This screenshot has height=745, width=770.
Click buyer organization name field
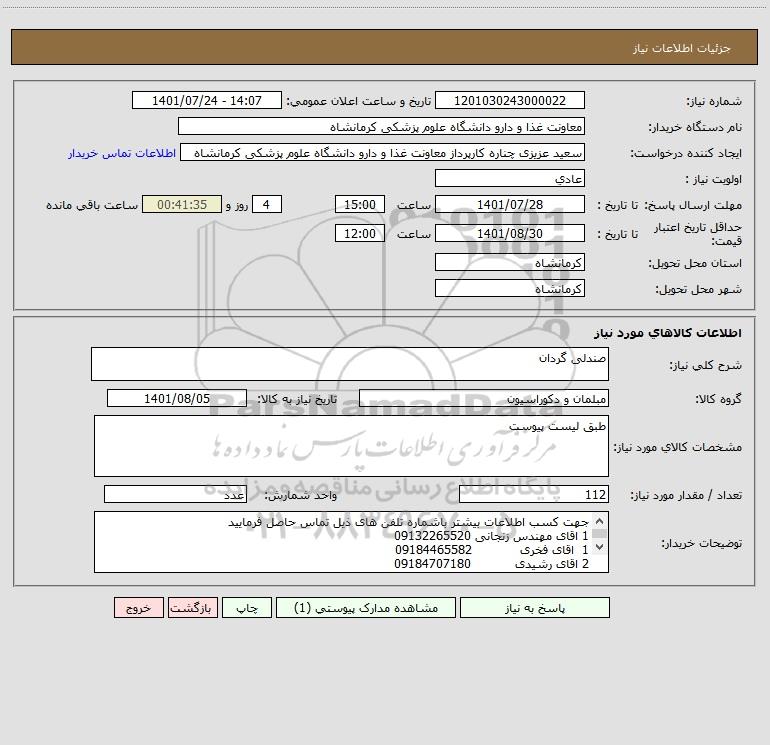[381, 127]
